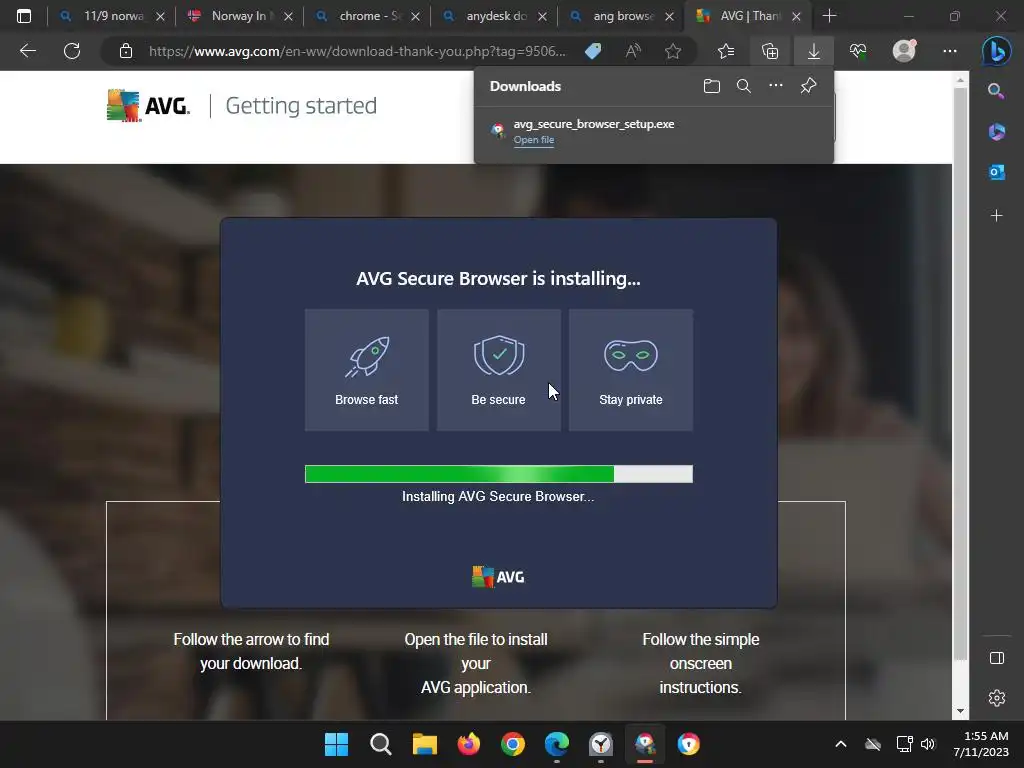Image resolution: width=1024 pixels, height=768 pixels.
Task: Click the address bar URL
Action: 357,51
